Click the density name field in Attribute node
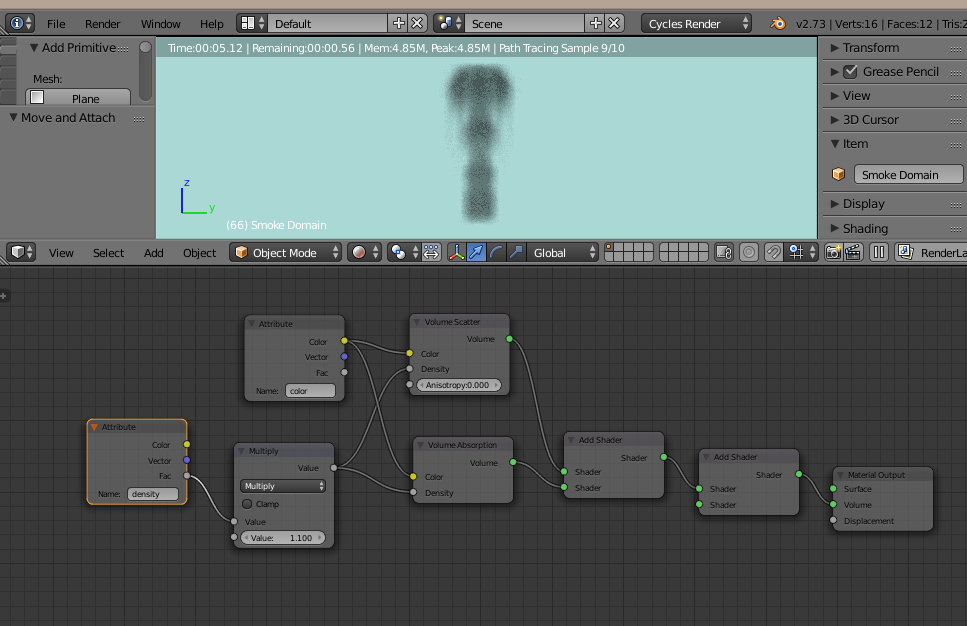967x626 pixels. click(153, 494)
